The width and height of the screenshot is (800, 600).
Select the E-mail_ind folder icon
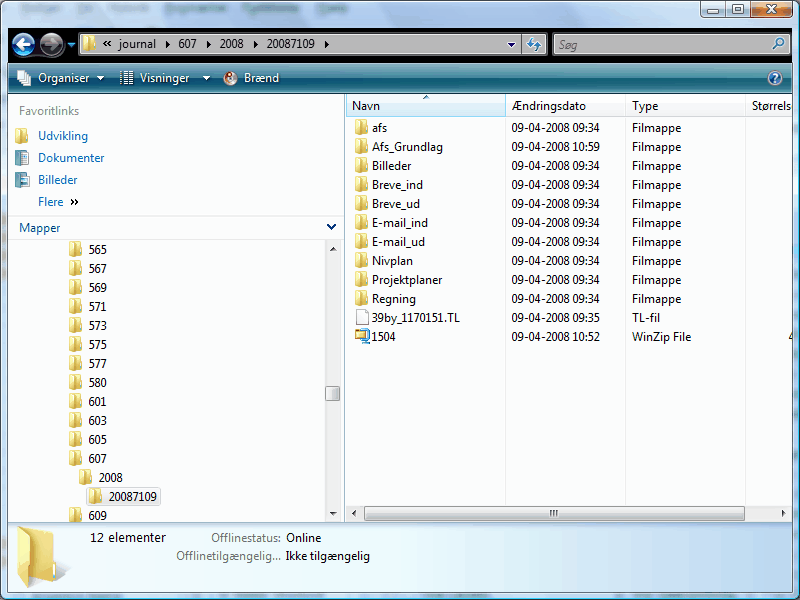click(361, 222)
